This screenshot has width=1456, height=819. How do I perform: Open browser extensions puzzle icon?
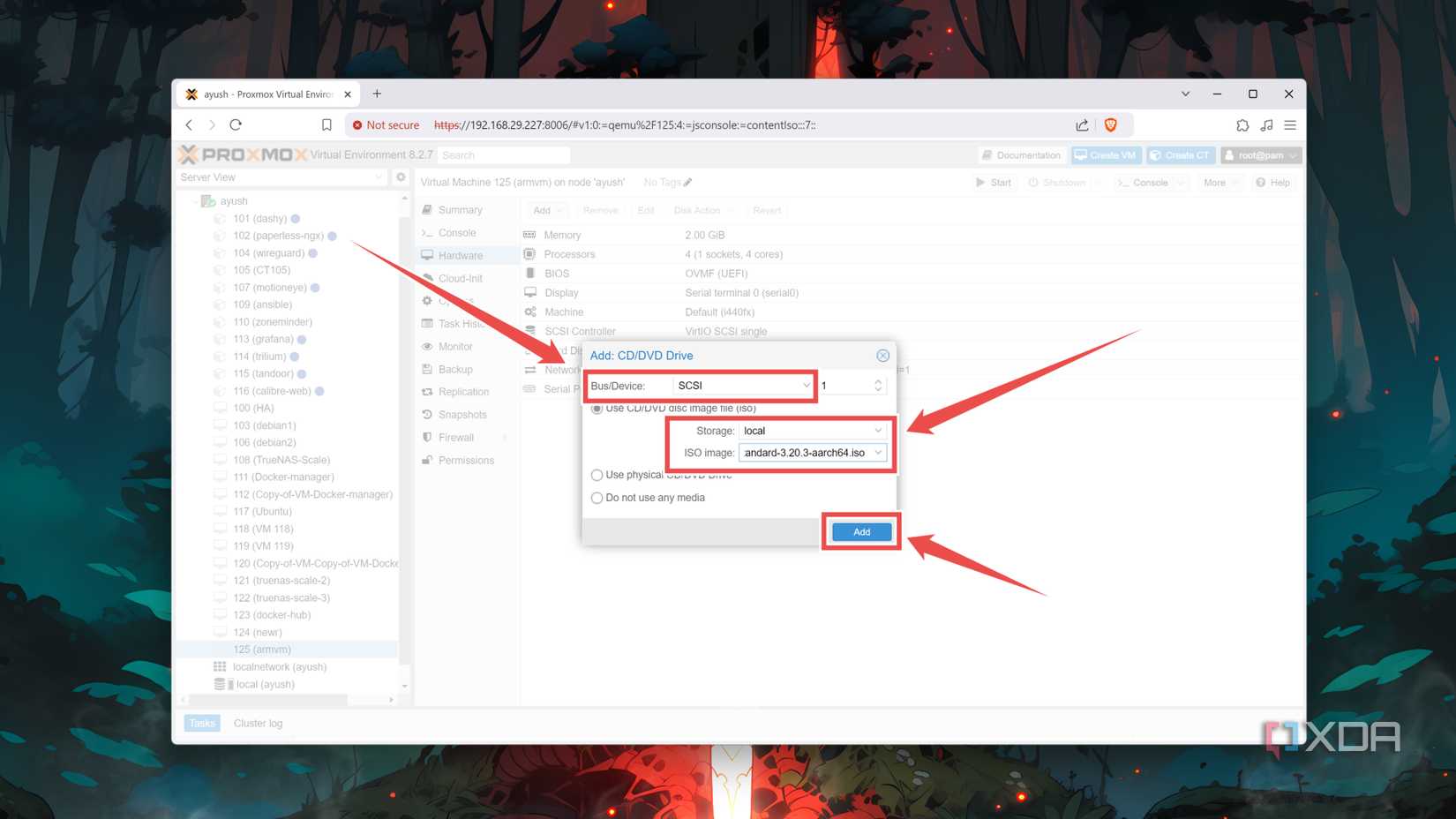click(1242, 125)
